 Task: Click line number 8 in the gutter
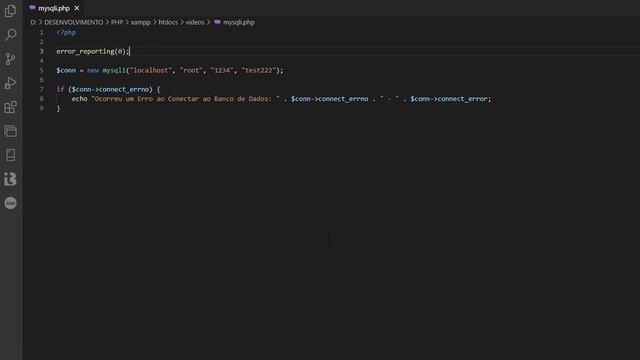tap(42, 99)
